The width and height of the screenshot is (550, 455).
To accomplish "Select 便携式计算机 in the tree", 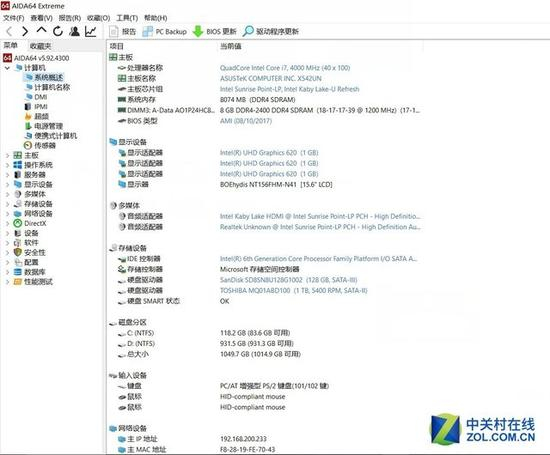I will coord(51,136).
